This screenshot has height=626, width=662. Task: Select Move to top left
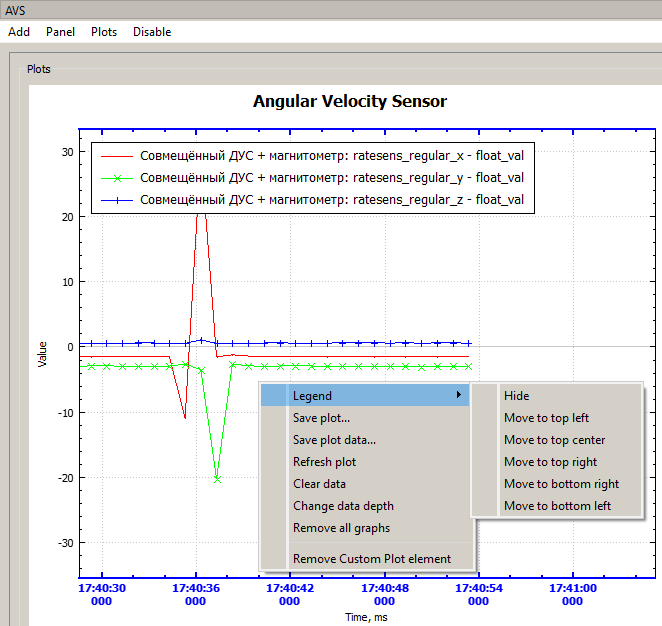click(546, 418)
